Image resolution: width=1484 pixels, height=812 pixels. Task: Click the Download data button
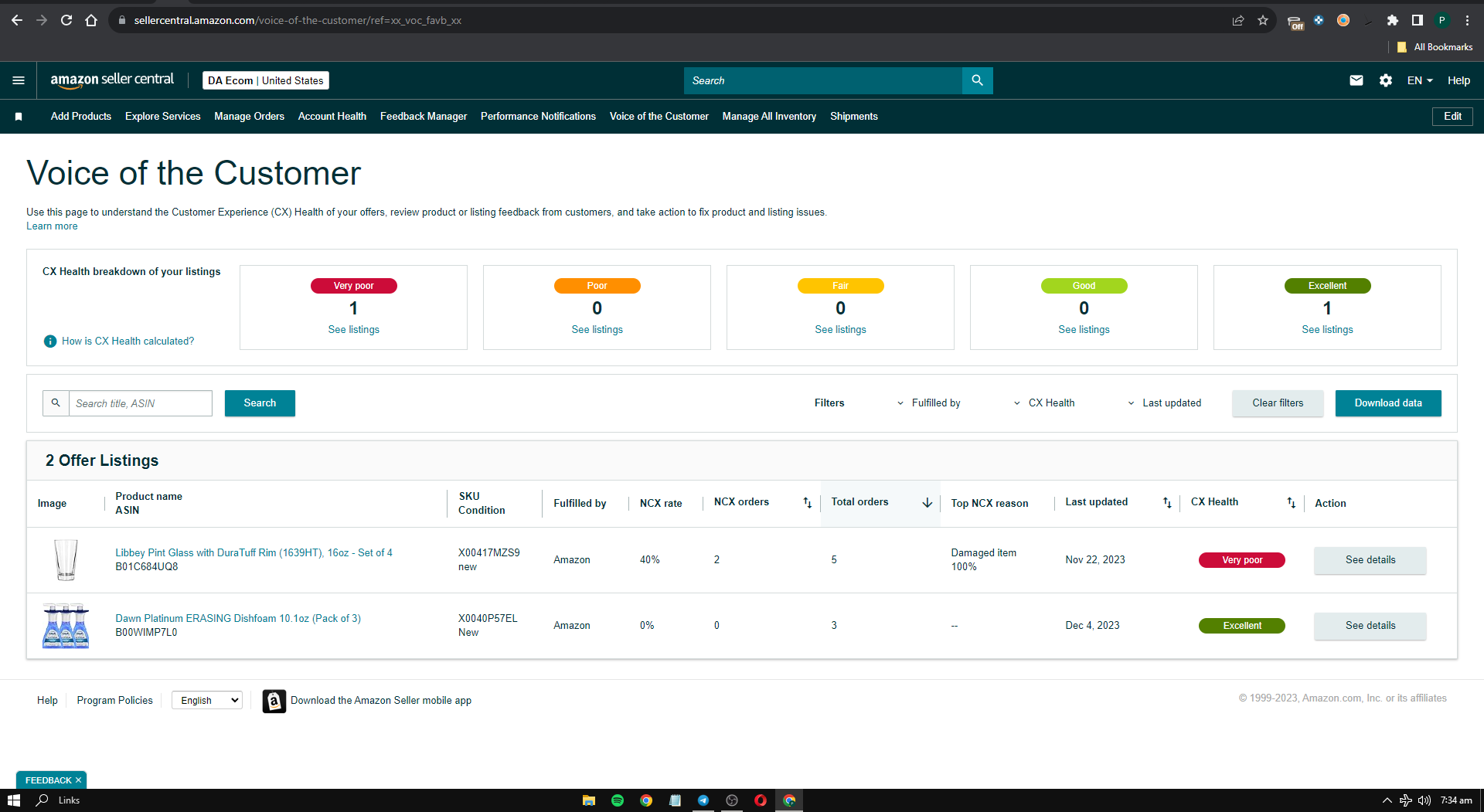tap(1388, 403)
